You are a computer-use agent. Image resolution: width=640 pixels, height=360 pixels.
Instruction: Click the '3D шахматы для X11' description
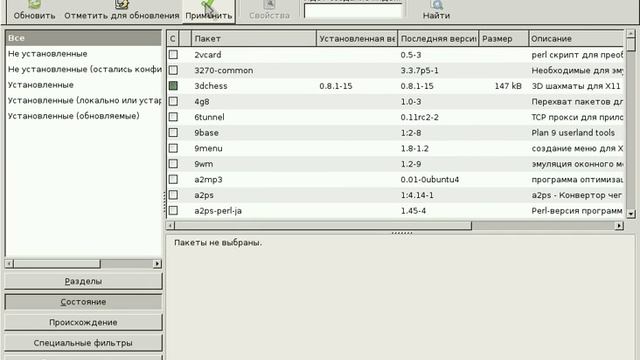(x=576, y=86)
